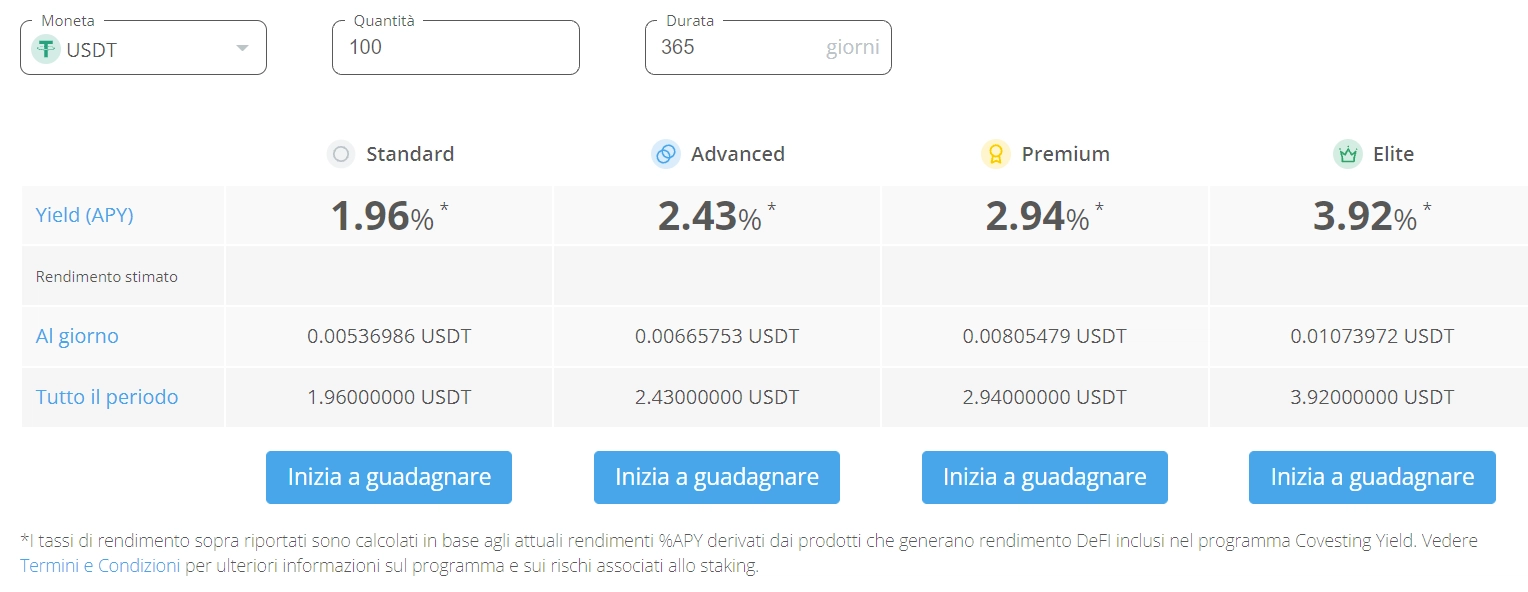Click the Al giorno row label

pos(77,336)
